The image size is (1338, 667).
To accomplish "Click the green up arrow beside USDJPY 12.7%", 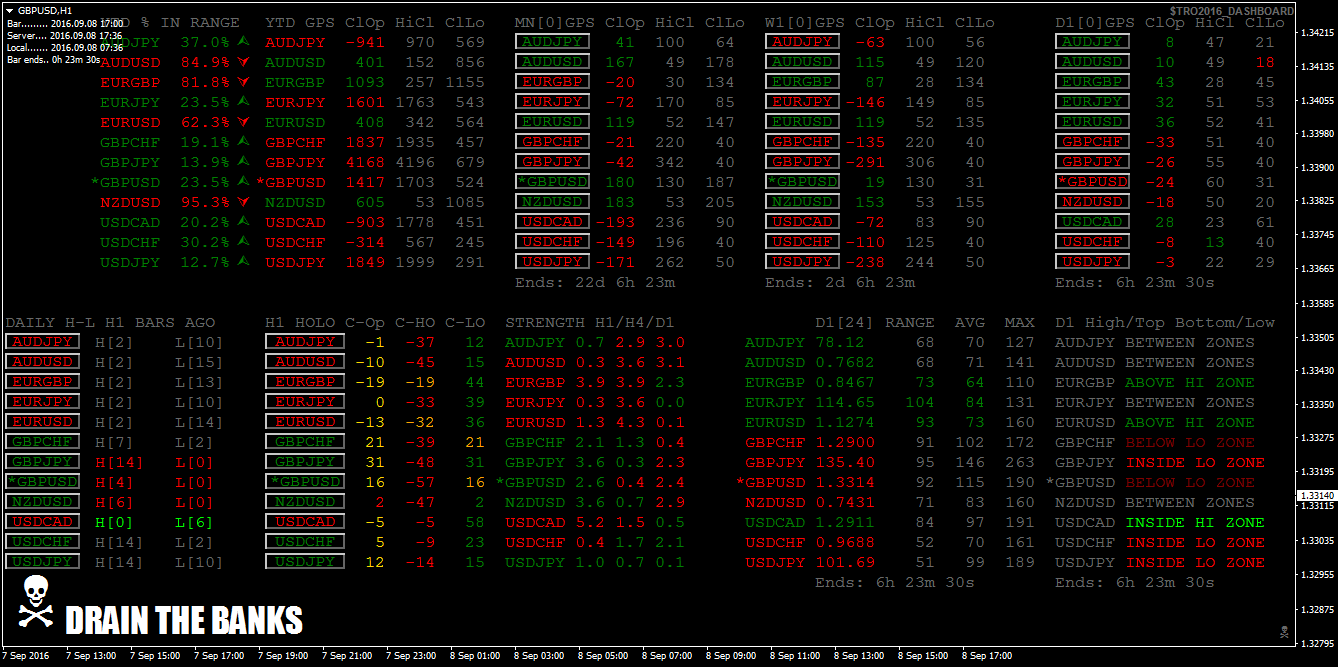I will [x=243, y=262].
